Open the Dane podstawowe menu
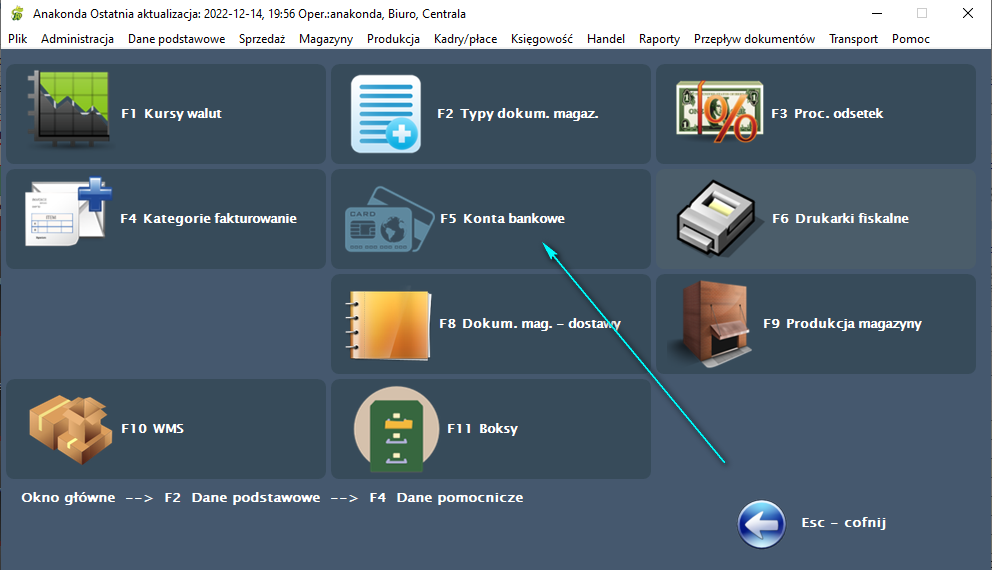Screen dimensions: 992x570 click(x=177, y=39)
